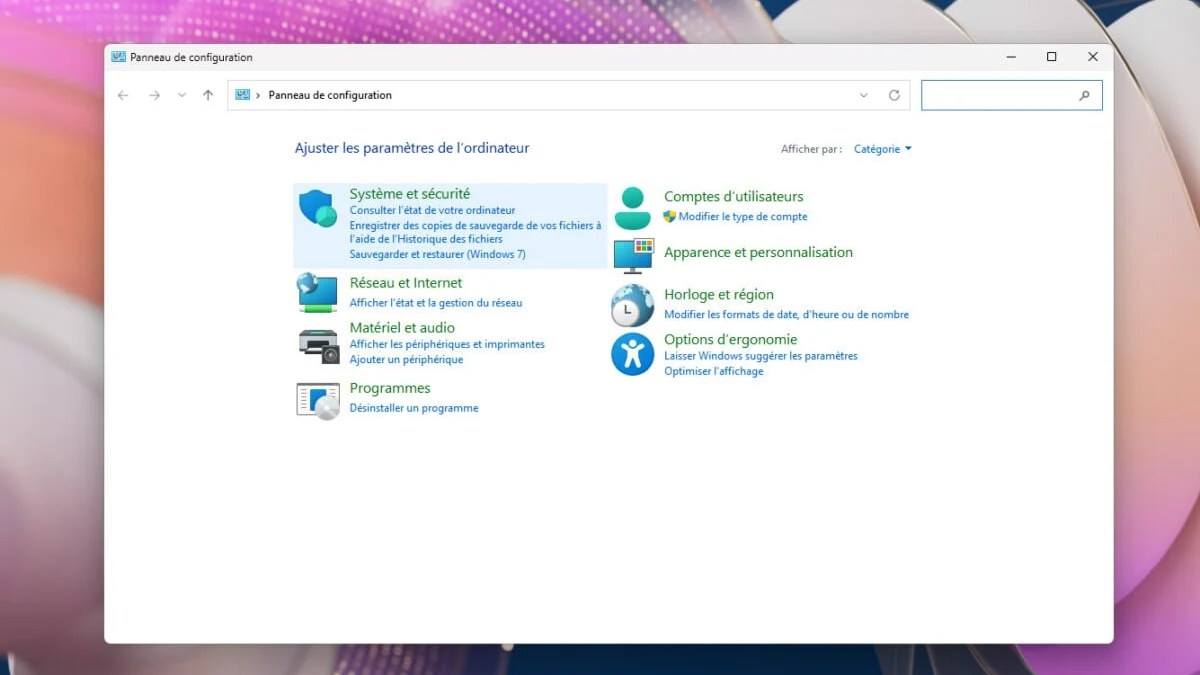Close the Panneau de configuration window
The width and height of the screenshot is (1200, 675).
pyautogui.click(x=1092, y=57)
